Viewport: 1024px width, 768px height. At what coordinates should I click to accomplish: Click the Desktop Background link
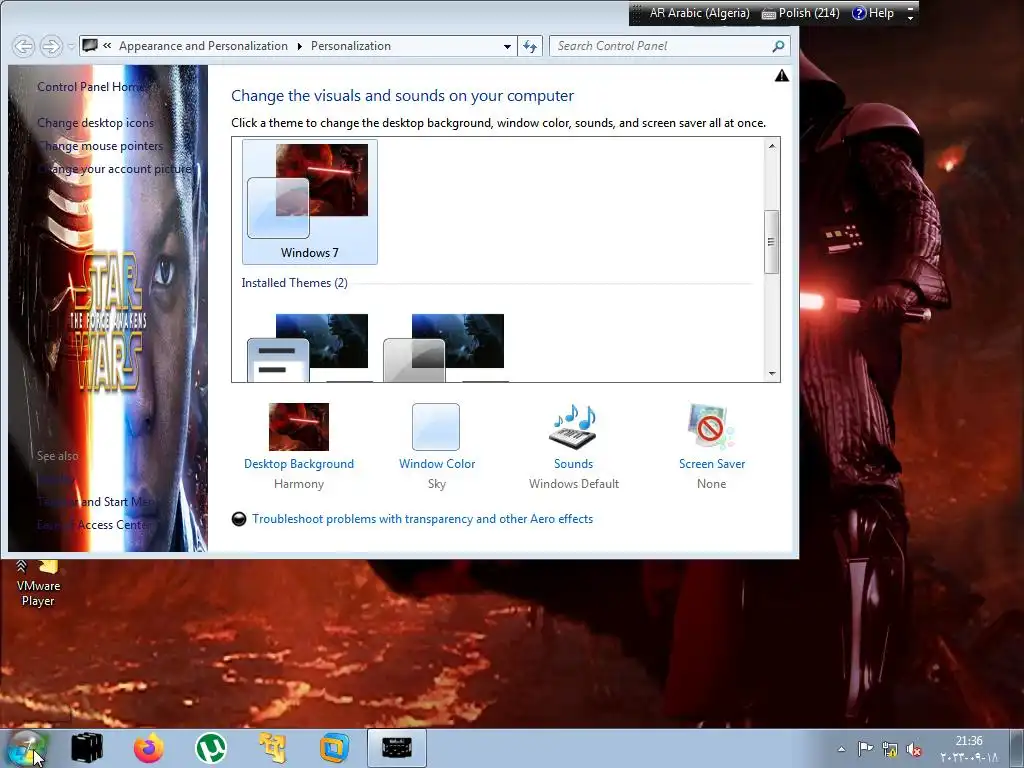pos(299,464)
